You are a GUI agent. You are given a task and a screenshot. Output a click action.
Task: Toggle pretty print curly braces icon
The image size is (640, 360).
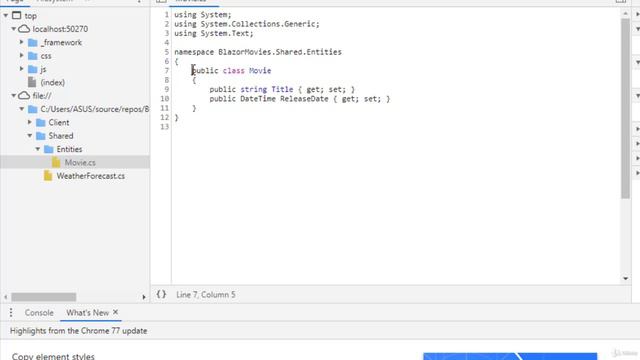coord(161,294)
